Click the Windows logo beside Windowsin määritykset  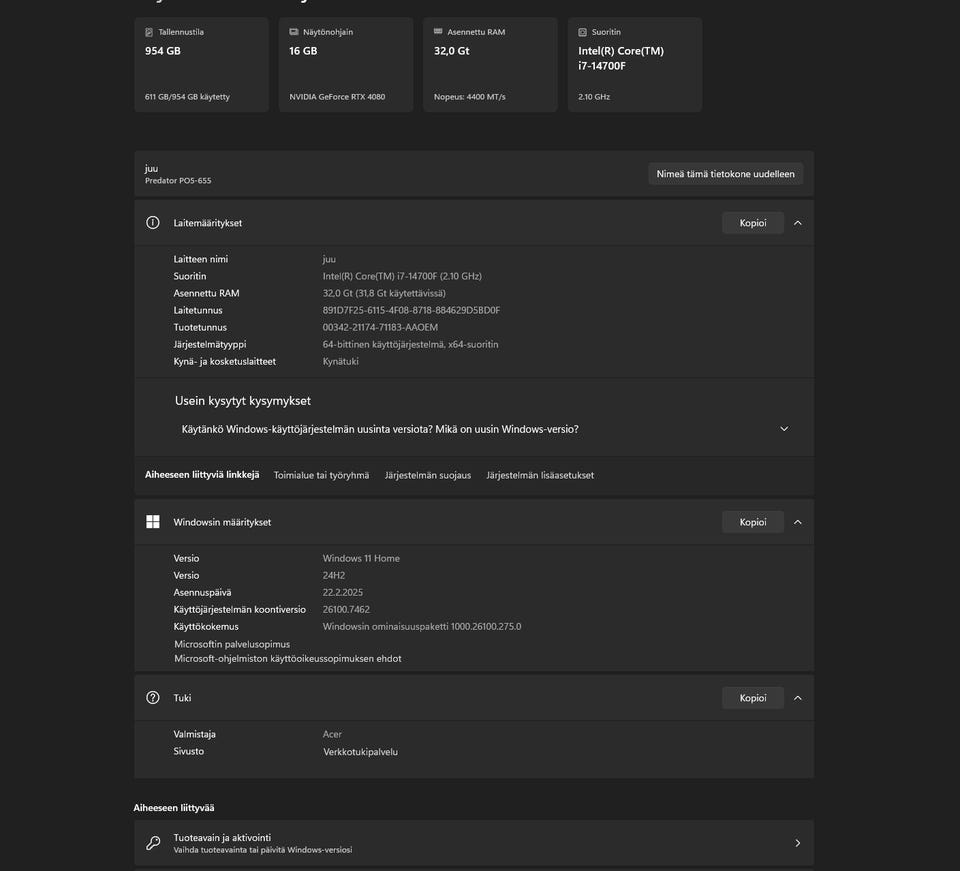tap(153, 522)
